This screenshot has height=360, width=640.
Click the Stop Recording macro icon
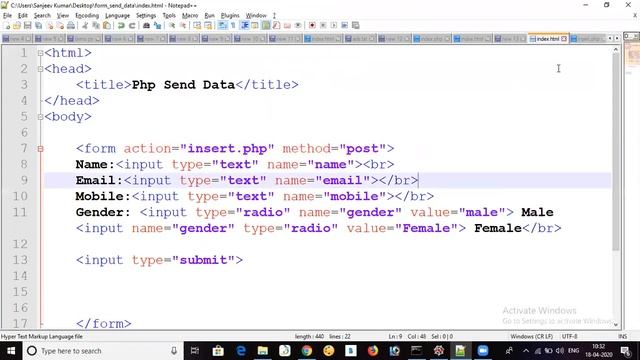pyautogui.click(x=323, y=25)
